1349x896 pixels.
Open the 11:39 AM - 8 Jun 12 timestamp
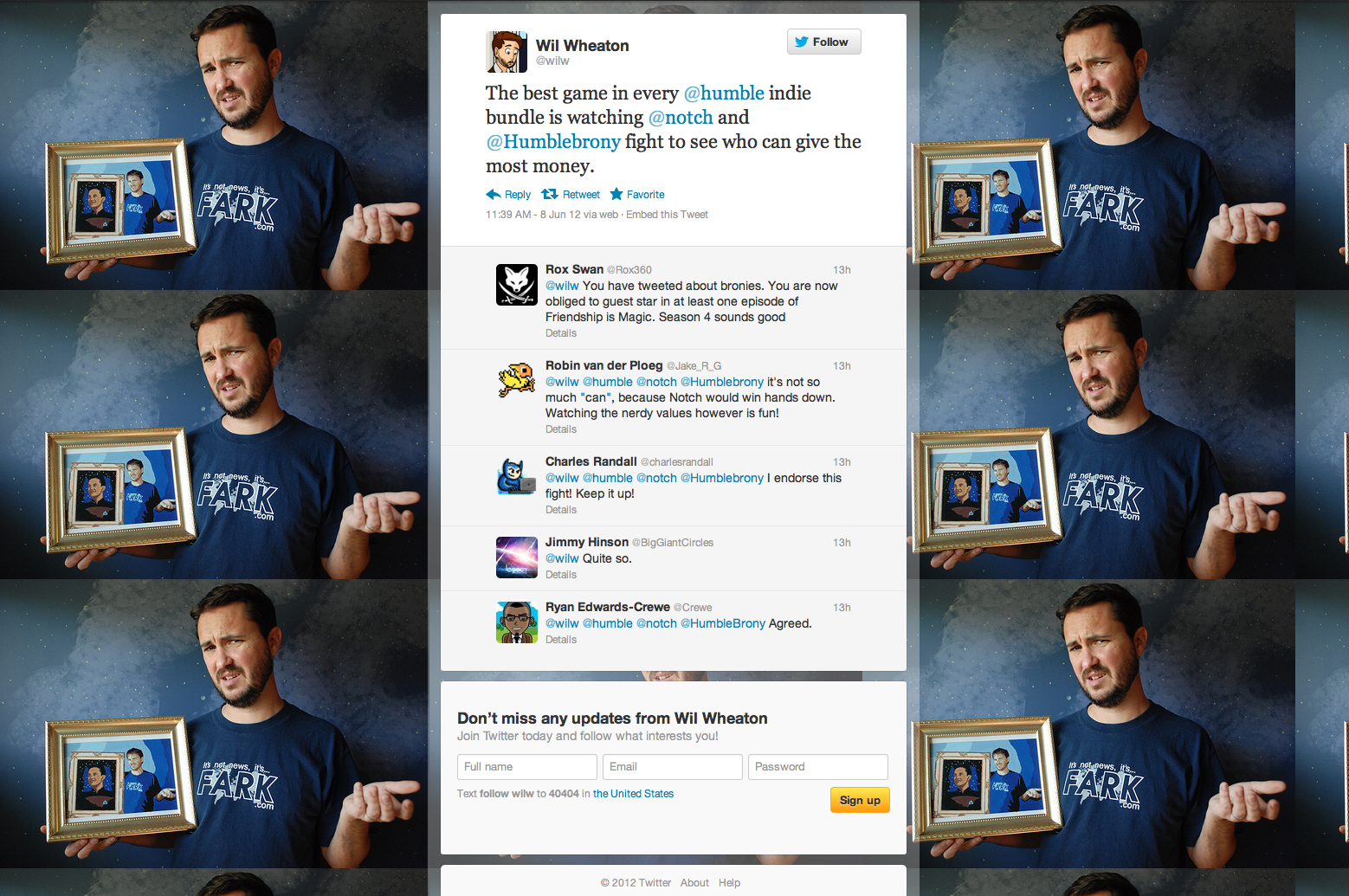pos(533,215)
